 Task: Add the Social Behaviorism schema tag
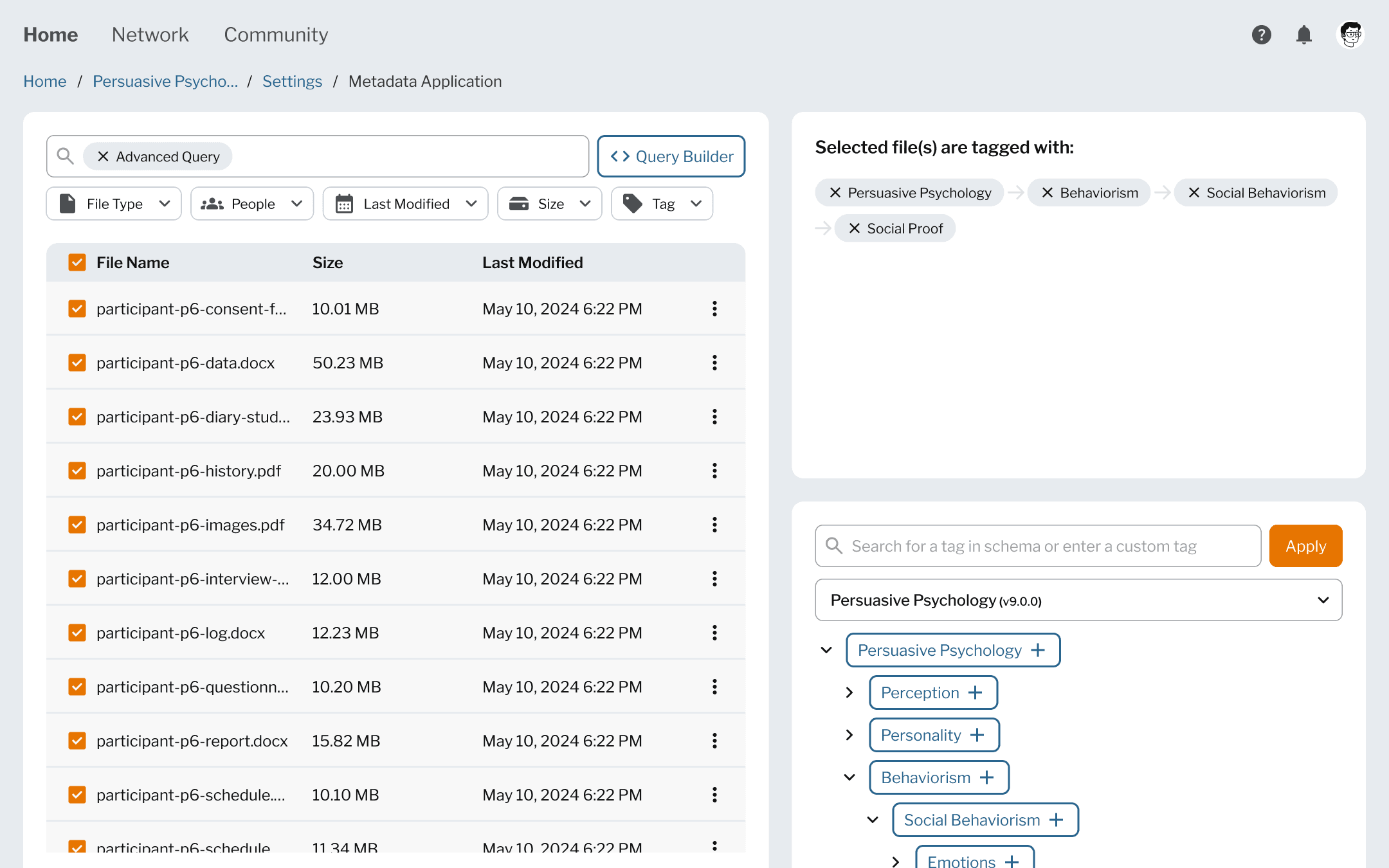1056,820
